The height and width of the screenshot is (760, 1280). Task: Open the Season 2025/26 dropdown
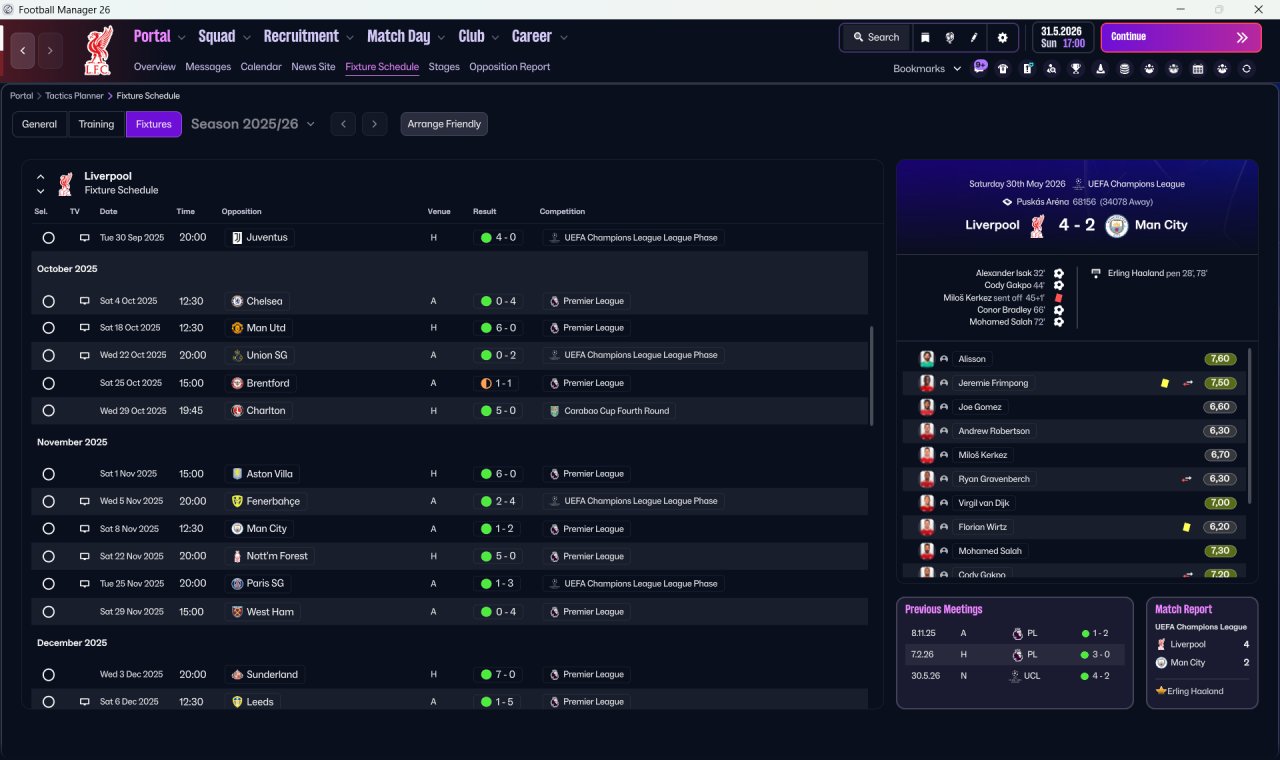[x=253, y=124]
